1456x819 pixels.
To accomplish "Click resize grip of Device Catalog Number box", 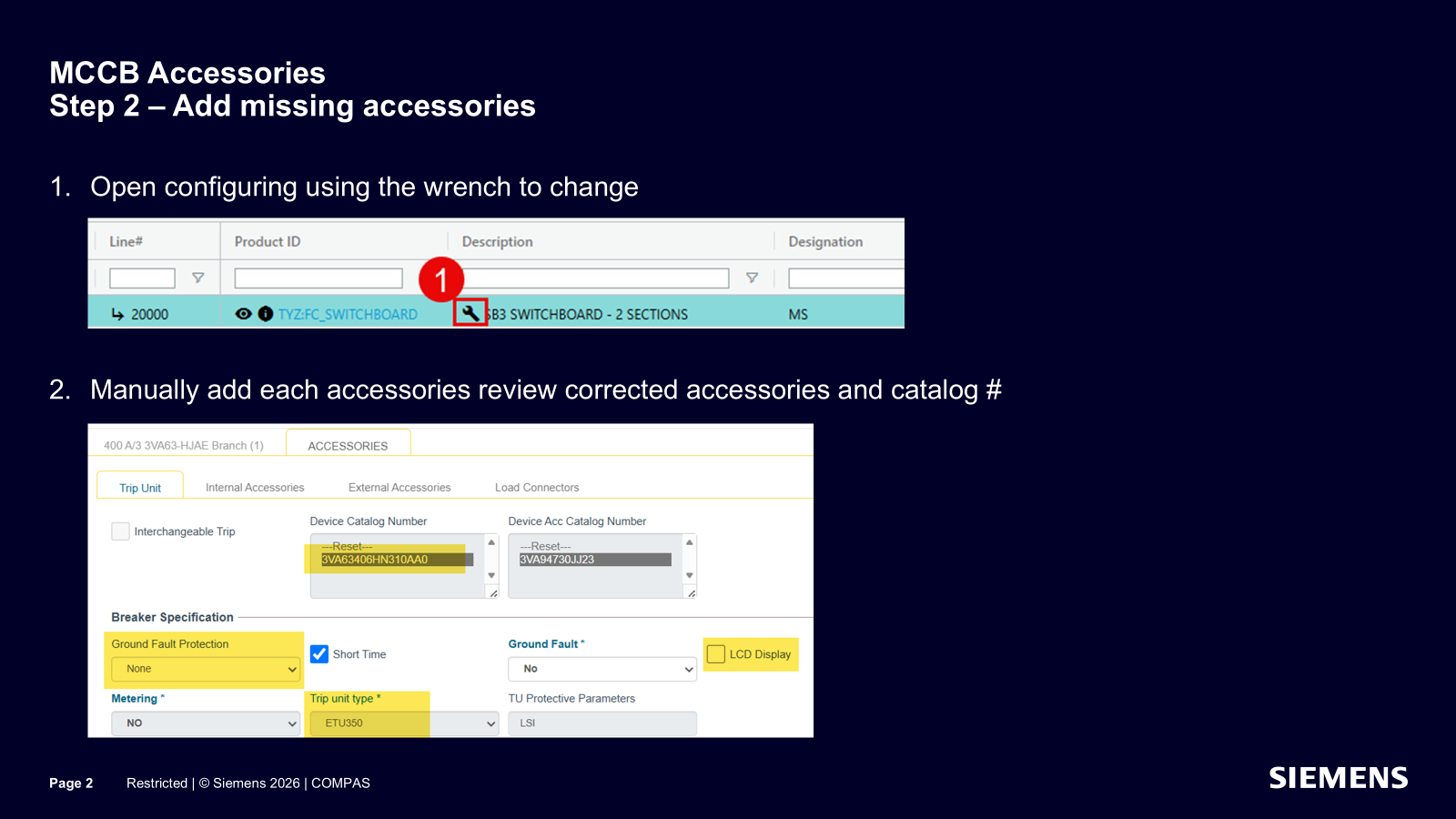I will [x=493, y=592].
